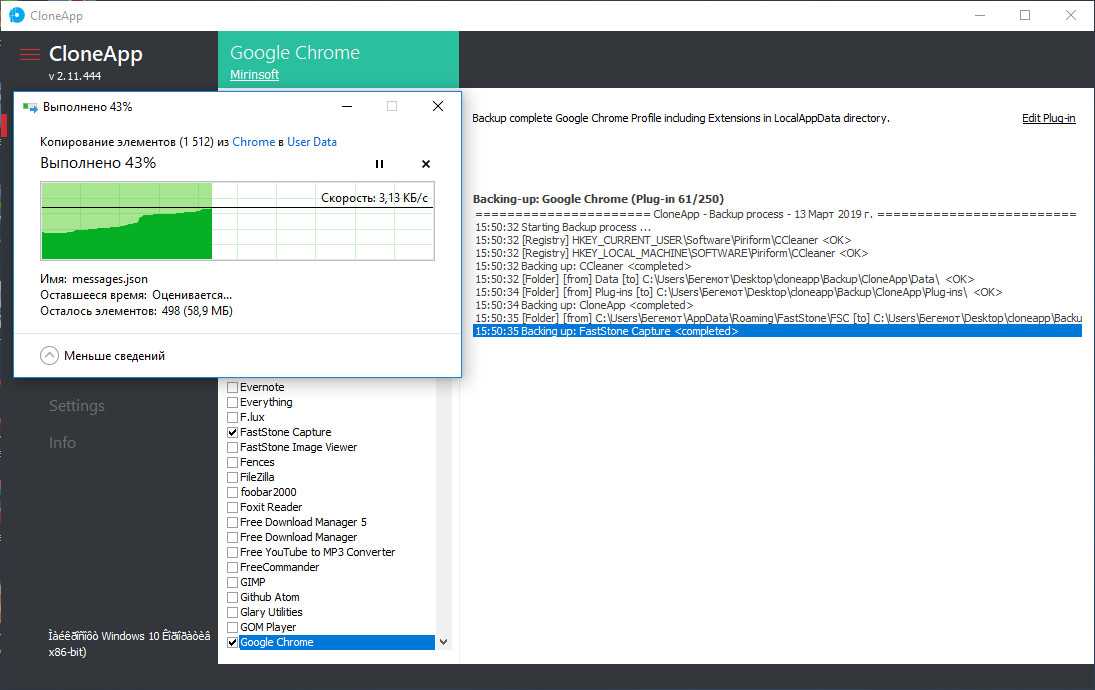Close the copy progress dialog window
This screenshot has width=1095, height=690.
click(438, 106)
